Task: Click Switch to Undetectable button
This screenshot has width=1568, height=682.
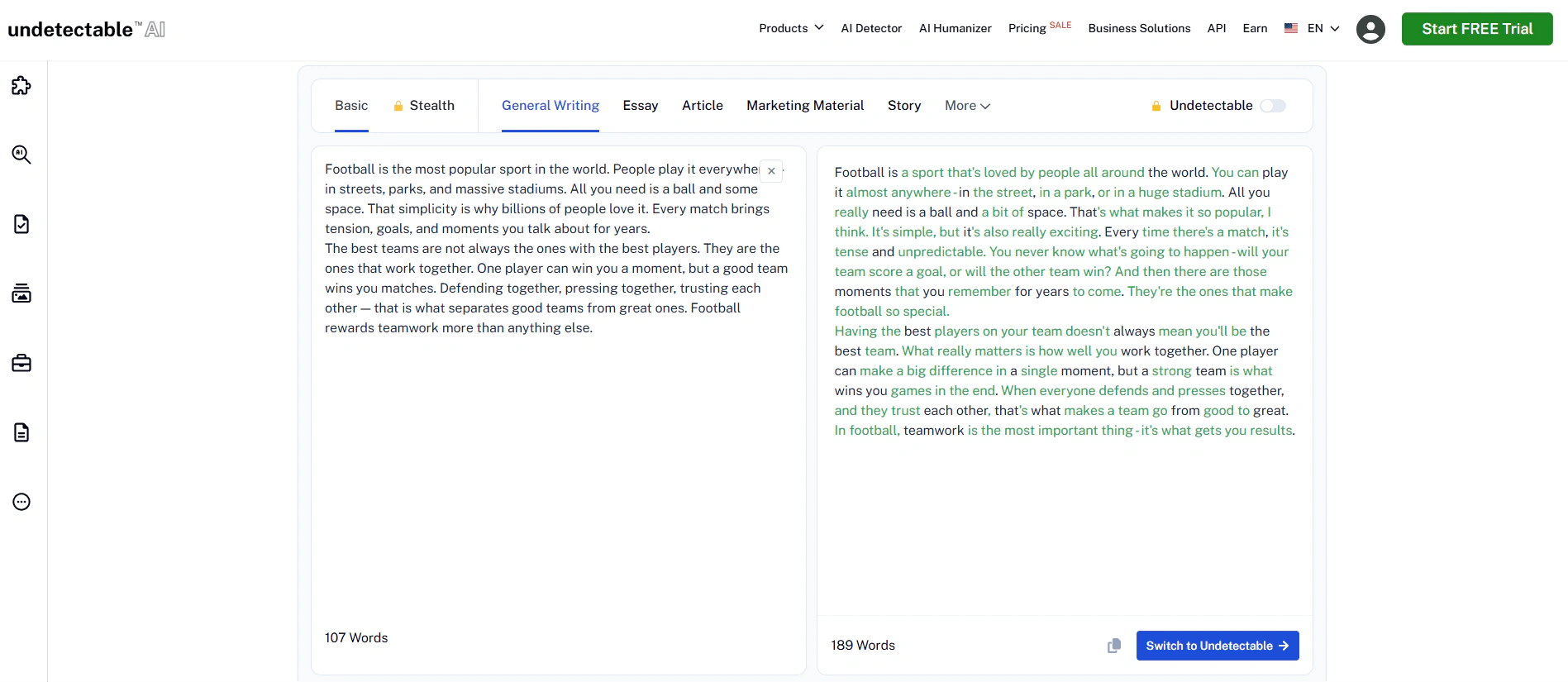Action: coord(1218,646)
